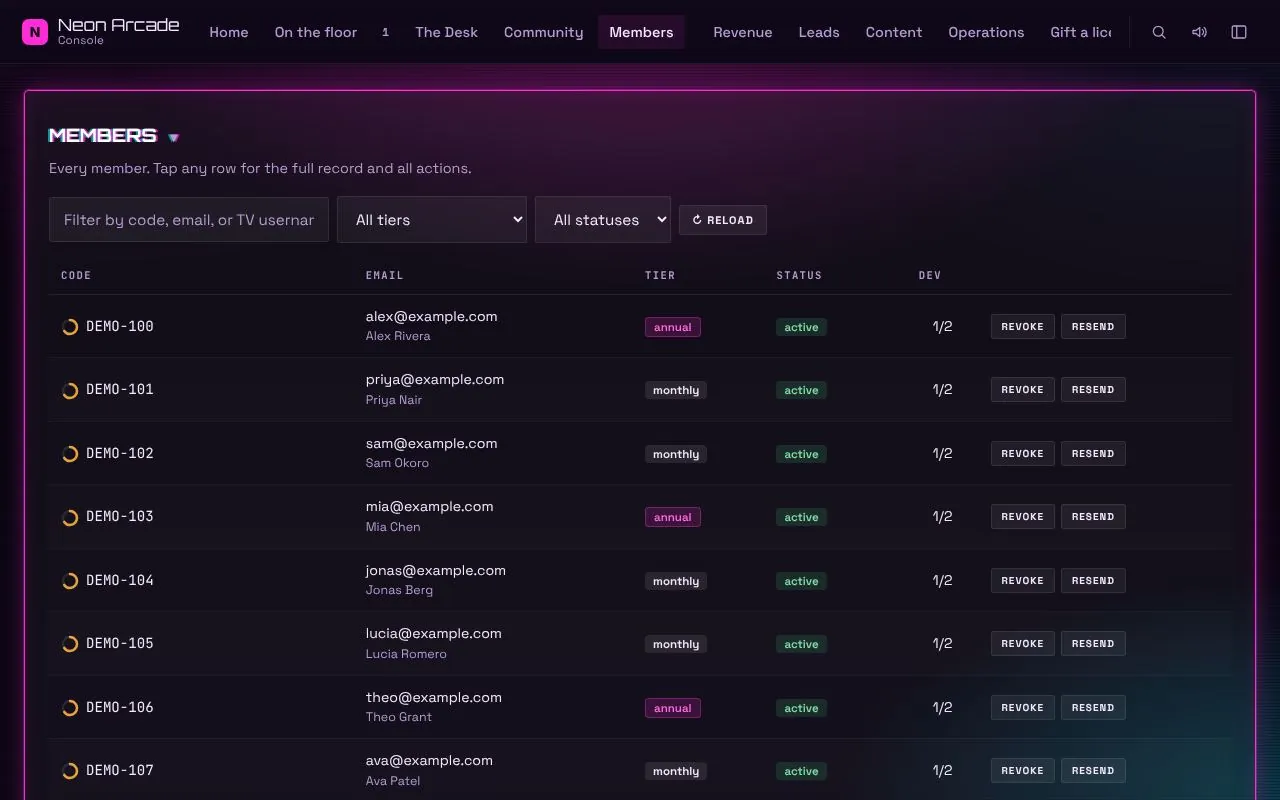Click the email lucia@example.com

click(x=434, y=633)
